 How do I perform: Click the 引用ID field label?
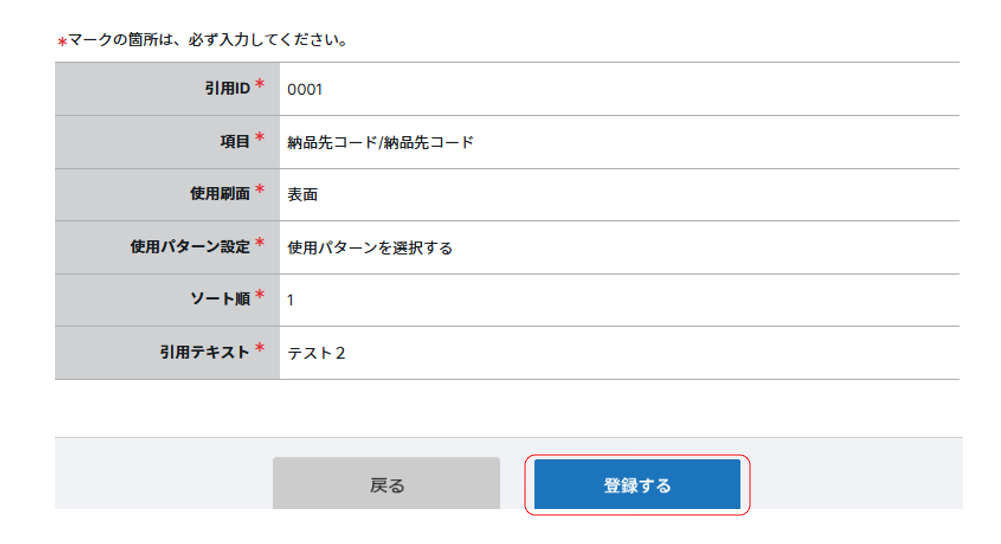tap(227, 89)
